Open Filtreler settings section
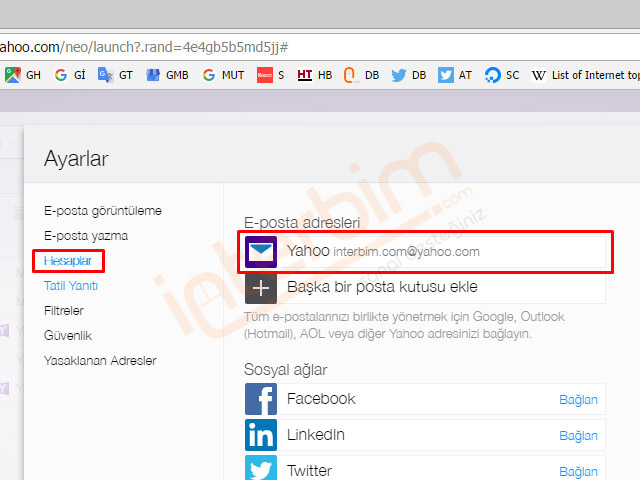The image size is (640, 480). 64,311
